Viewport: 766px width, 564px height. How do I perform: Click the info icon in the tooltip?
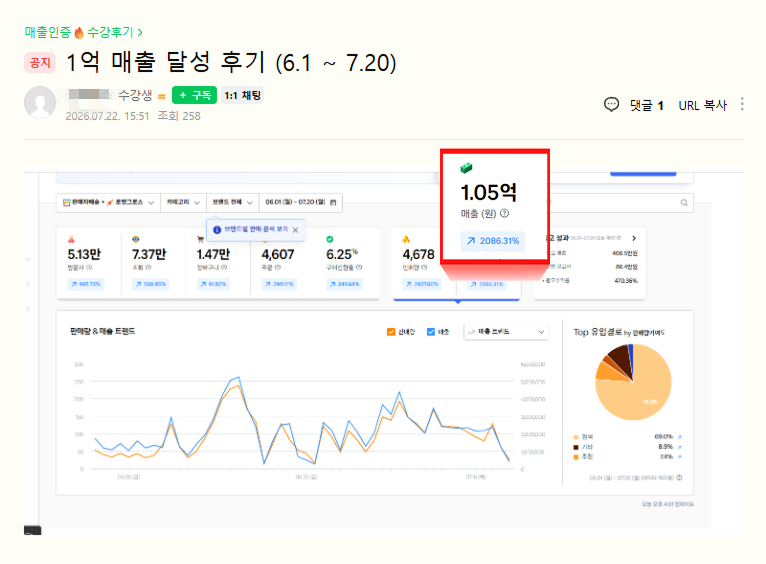click(x=217, y=230)
